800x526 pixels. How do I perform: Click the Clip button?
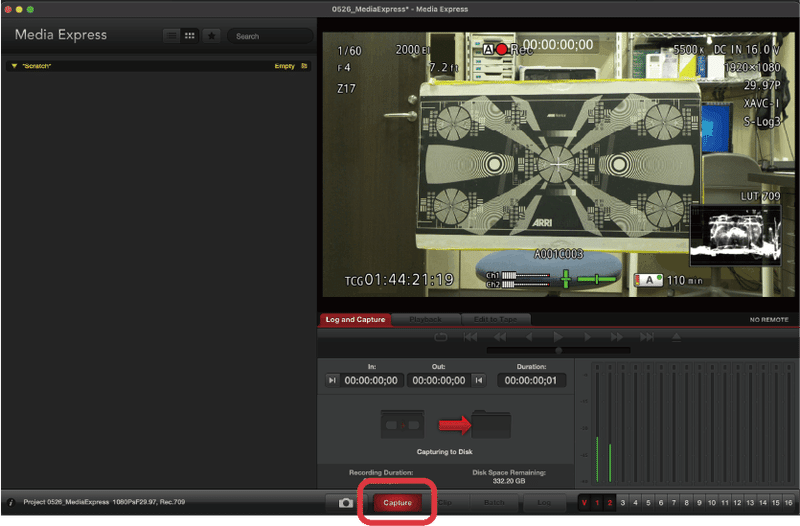tap(445, 503)
